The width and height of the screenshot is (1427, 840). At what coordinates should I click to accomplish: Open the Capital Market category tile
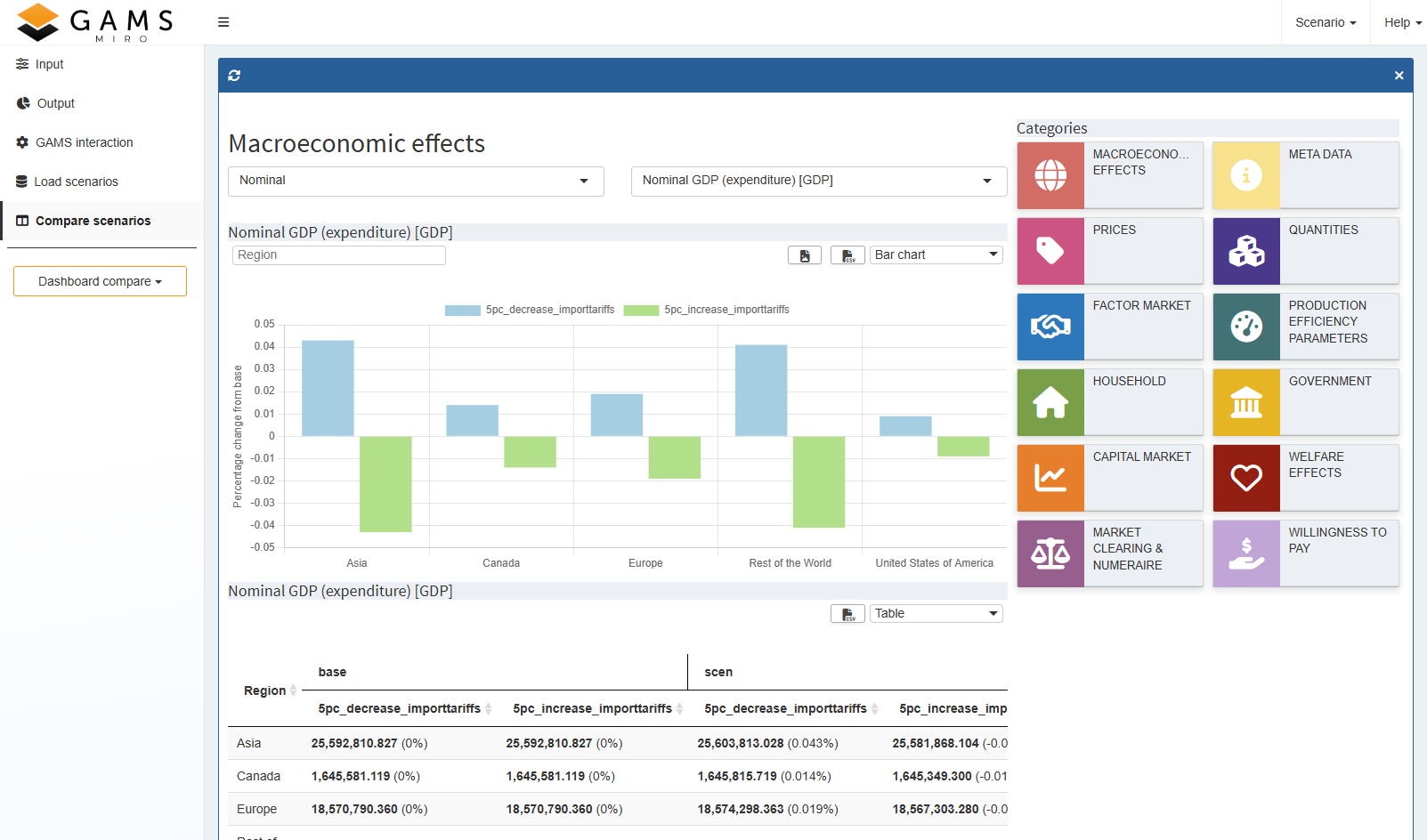(x=1109, y=478)
